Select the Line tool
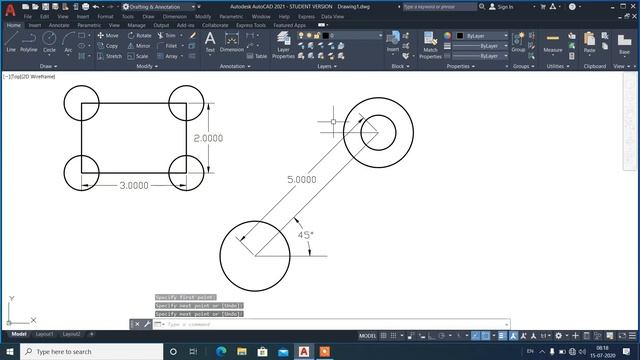The width and height of the screenshot is (640, 360). tap(11, 42)
